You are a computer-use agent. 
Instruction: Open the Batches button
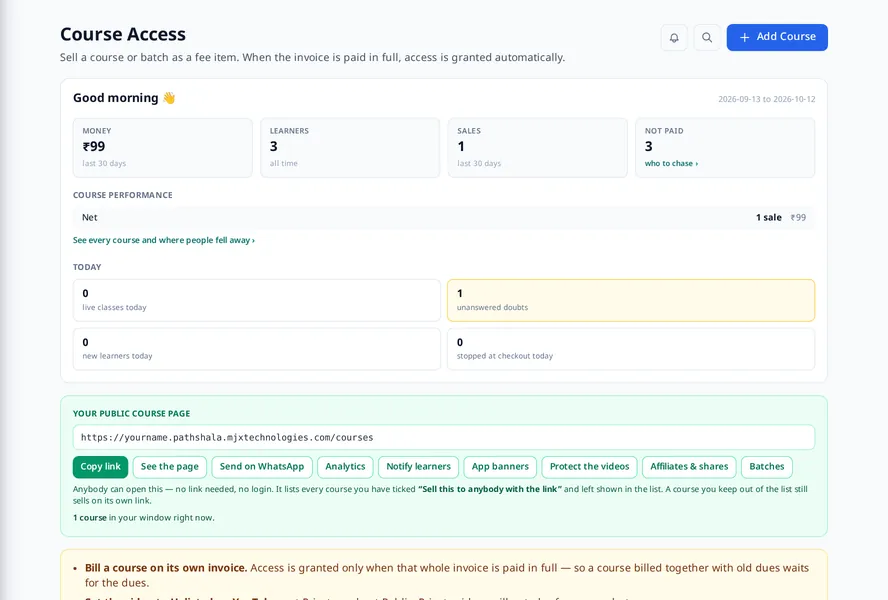pos(767,467)
